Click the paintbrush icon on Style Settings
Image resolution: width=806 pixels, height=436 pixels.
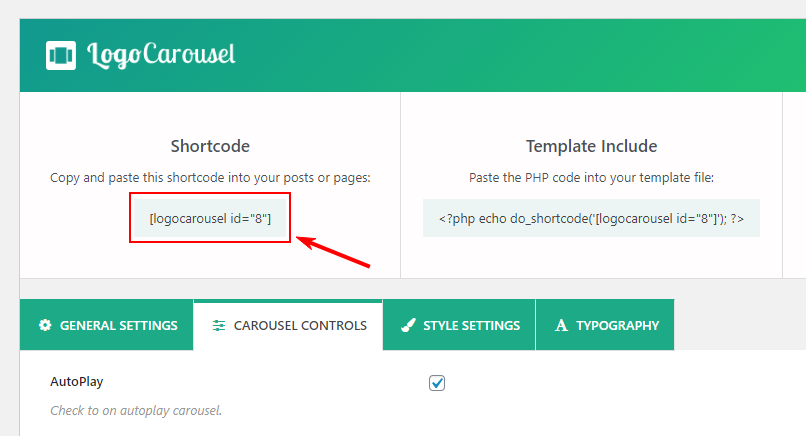(408, 325)
